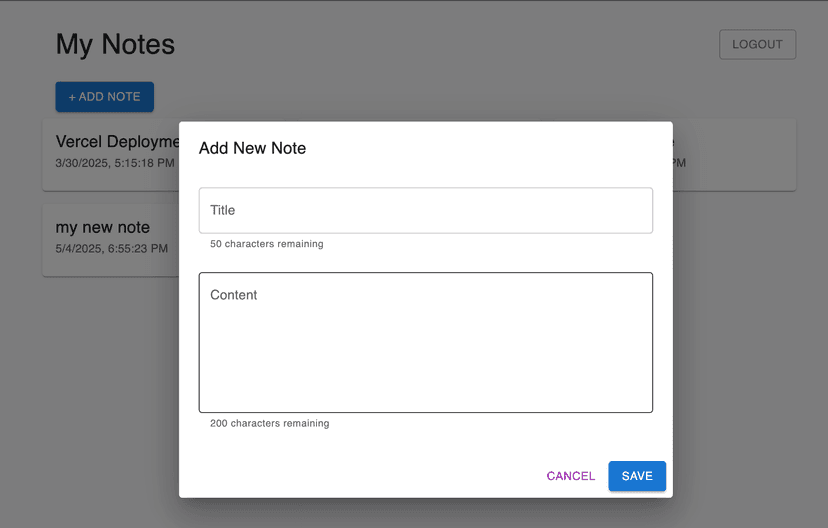Click the "200 characters remaining" helper text
This screenshot has height=528, width=828.
pyautogui.click(x=269, y=423)
